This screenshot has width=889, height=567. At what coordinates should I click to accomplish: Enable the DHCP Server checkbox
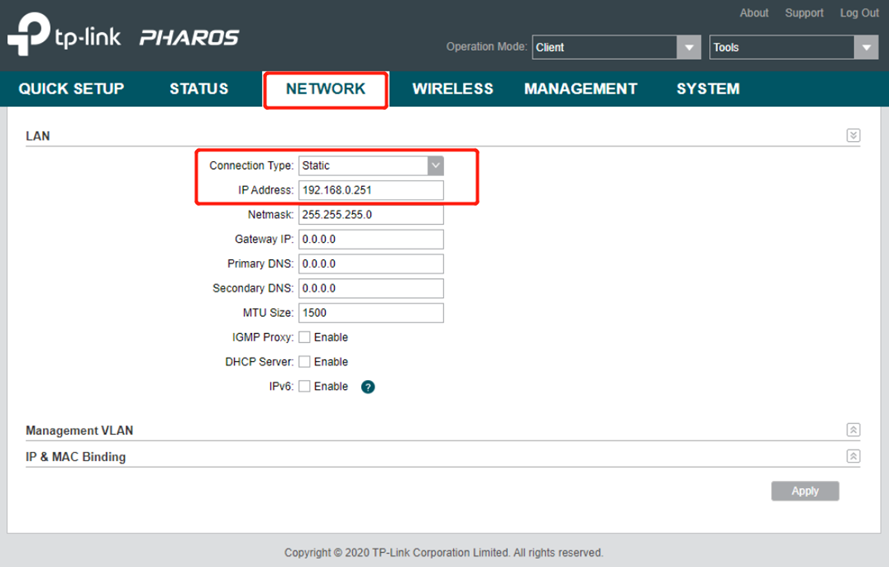click(x=304, y=362)
